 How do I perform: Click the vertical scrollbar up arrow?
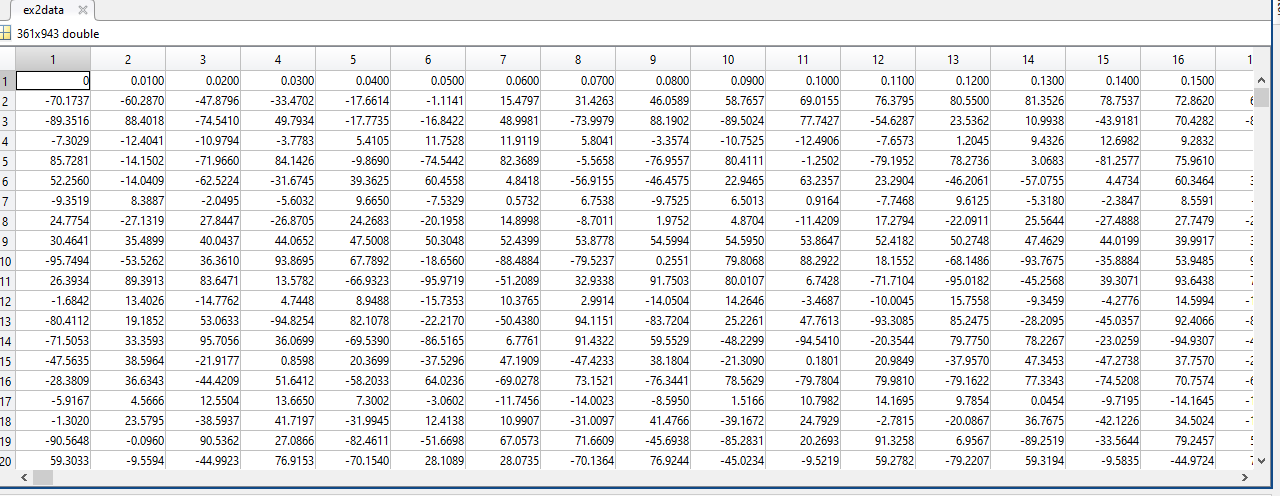coord(1262,80)
